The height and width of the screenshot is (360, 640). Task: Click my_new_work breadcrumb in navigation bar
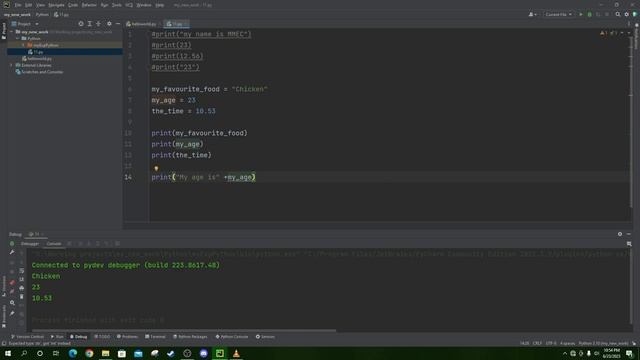17,15
